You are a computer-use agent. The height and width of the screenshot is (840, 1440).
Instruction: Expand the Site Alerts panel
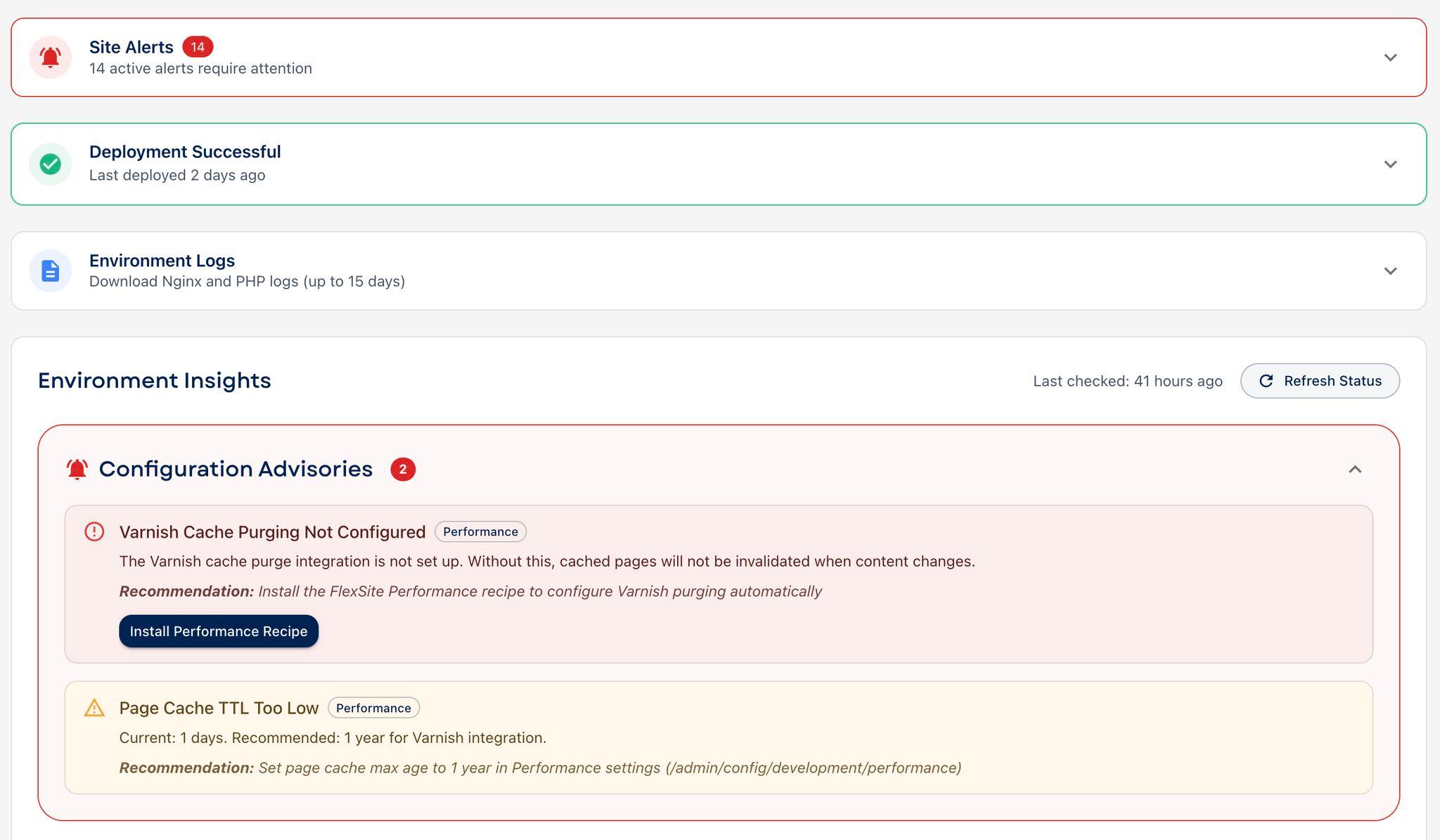(1391, 58)
